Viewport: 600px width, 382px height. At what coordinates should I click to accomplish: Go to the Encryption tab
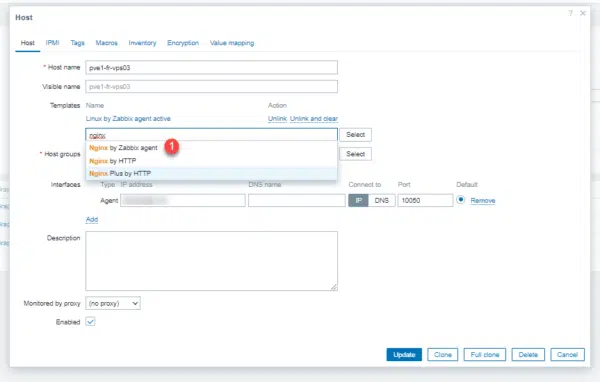click(x=183, y=43)
